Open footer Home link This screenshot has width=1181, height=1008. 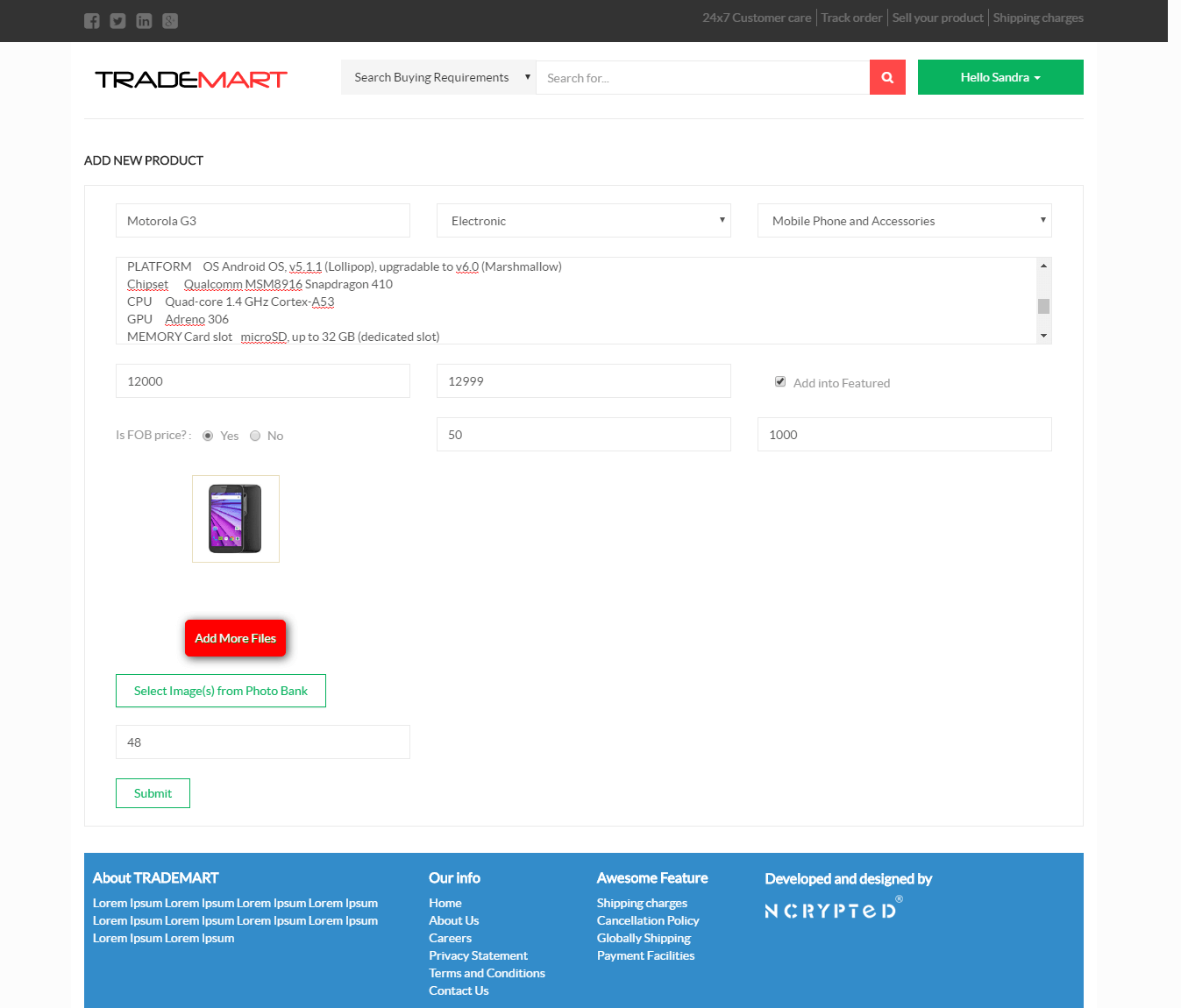coord(445,903)
